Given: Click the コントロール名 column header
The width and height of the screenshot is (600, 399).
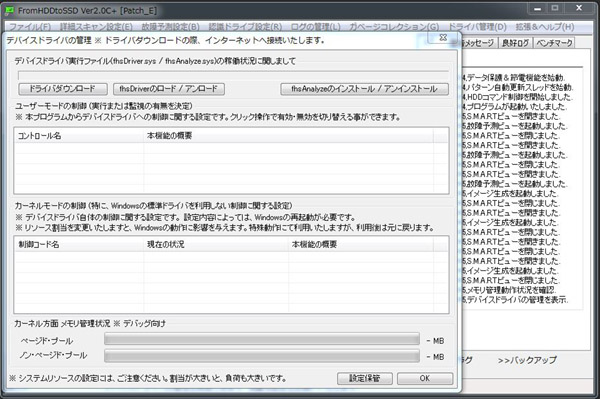Looking at the screenshot, I should 79,136.
